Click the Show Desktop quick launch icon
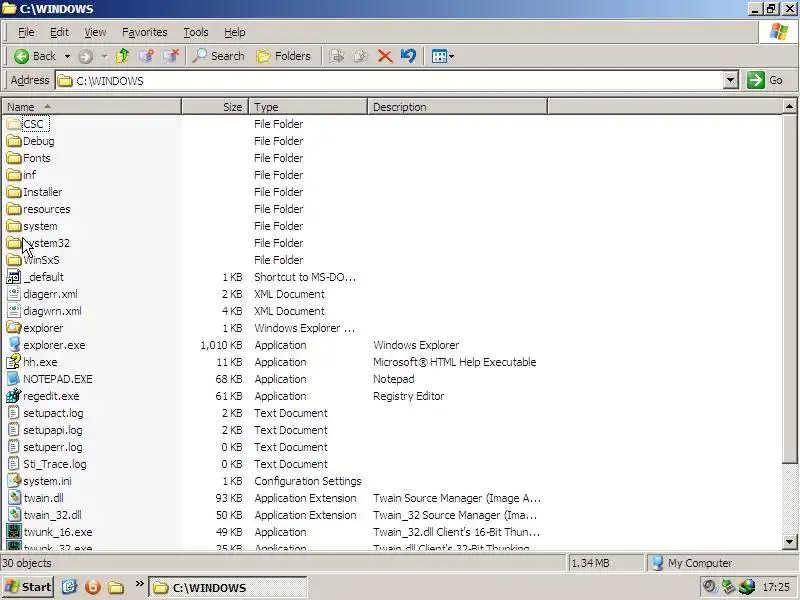 point(69,587)
